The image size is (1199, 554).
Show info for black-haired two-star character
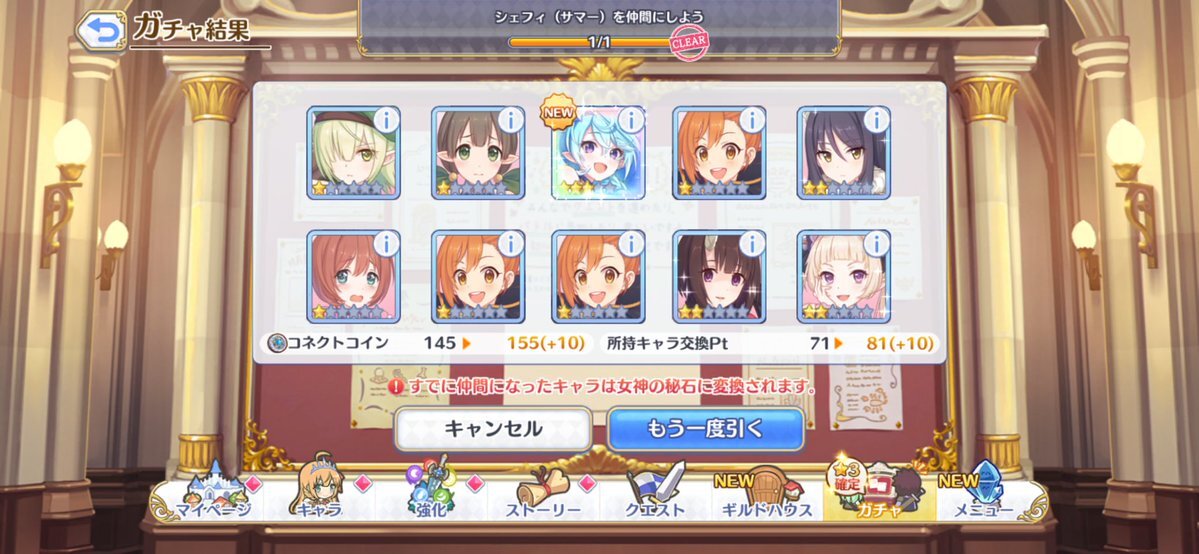click(x=876, y=119)
